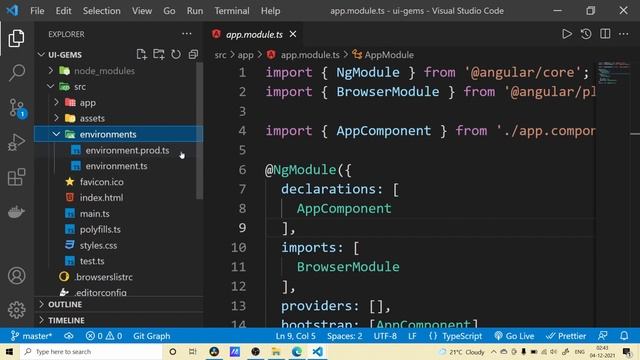The width and height of the screenshot is (640, 360).
Task: Run the file with the play icon
Action: (567, 34)
